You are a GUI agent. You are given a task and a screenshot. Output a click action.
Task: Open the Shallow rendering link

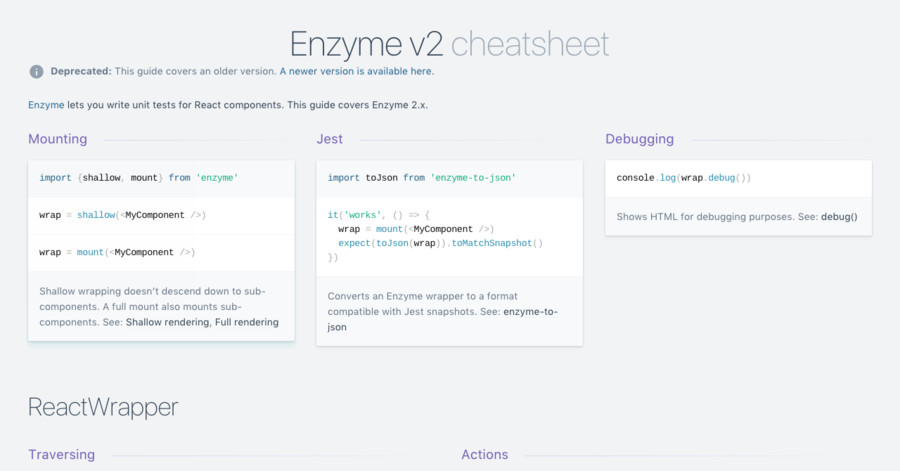tap(168, 322)
